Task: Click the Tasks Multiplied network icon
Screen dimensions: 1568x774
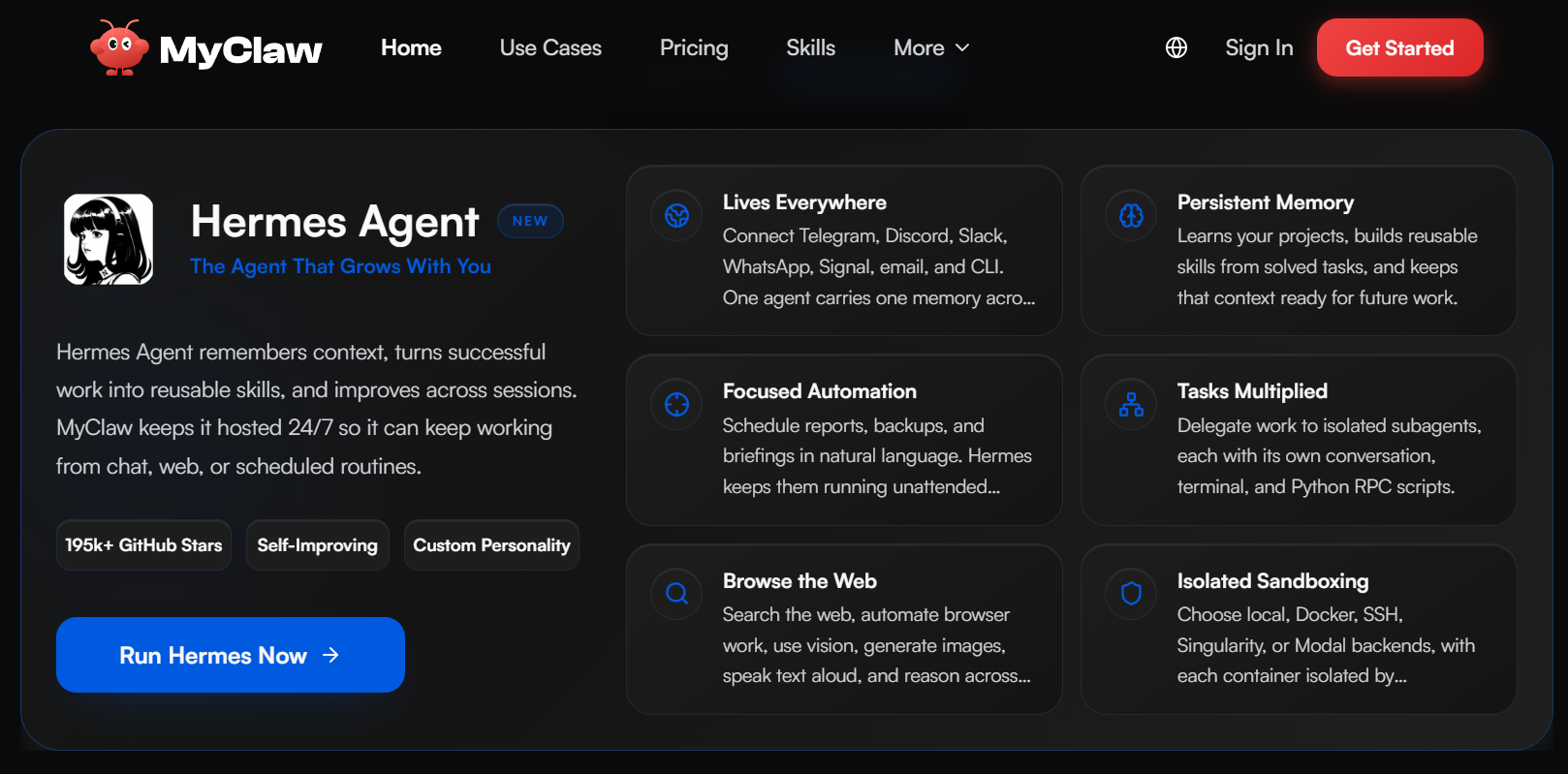Action: (1131, 404)
